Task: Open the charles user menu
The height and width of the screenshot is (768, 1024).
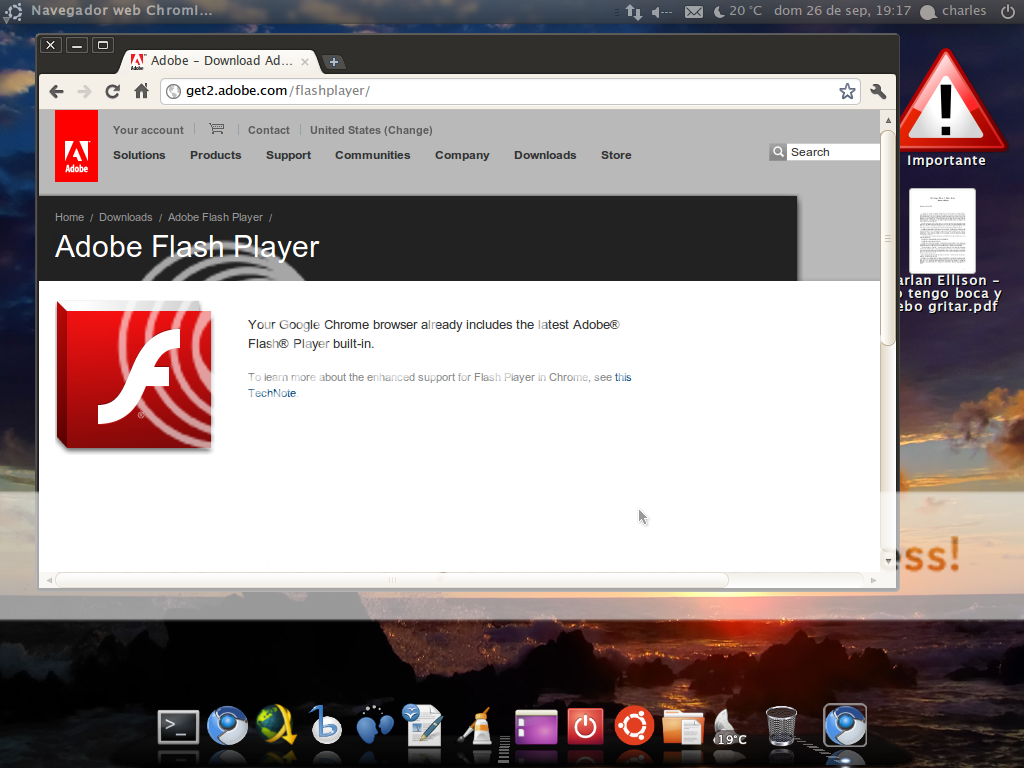Action: (953, 11)
